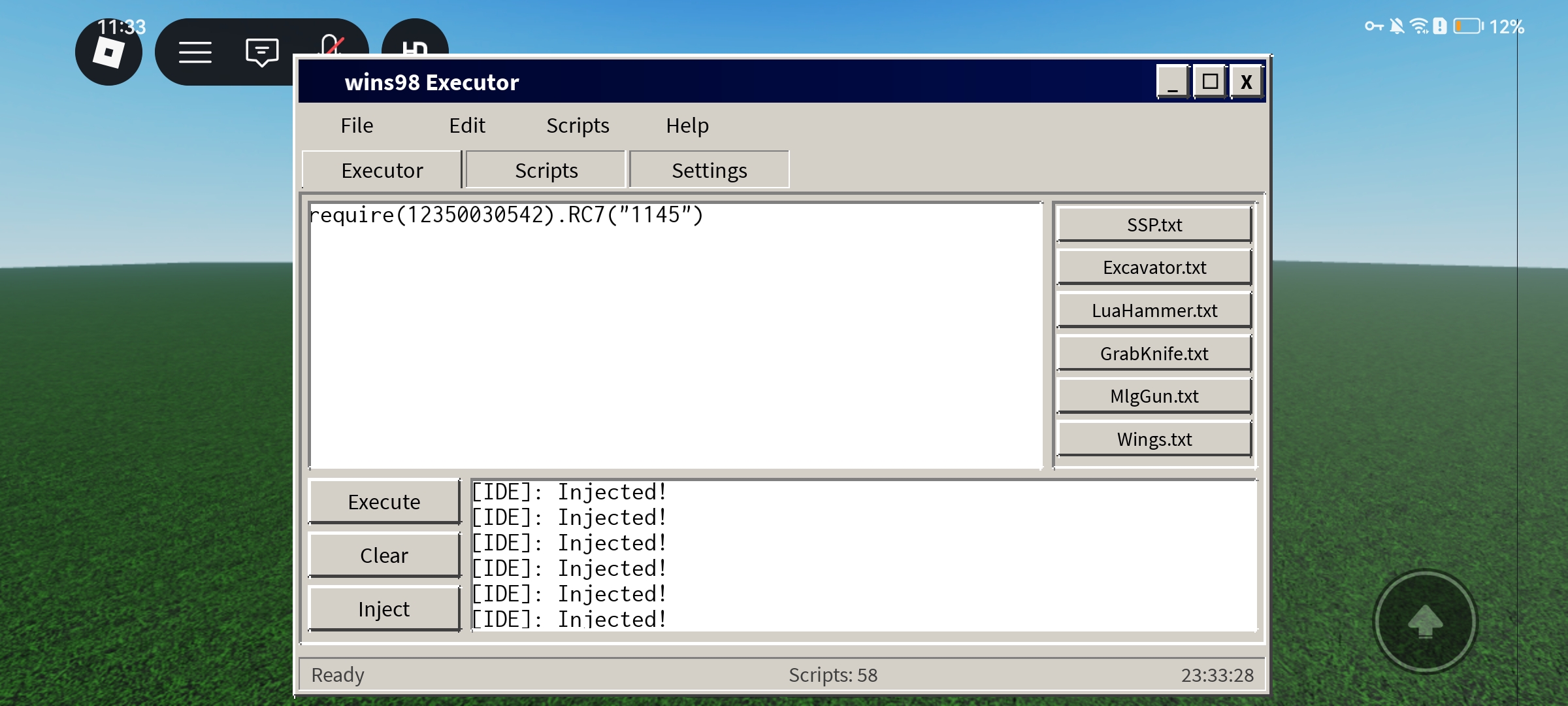Minimize the wins98 Executor window
The width and height of the screenshot is (1568, 706).
(x=1173, y=82)
